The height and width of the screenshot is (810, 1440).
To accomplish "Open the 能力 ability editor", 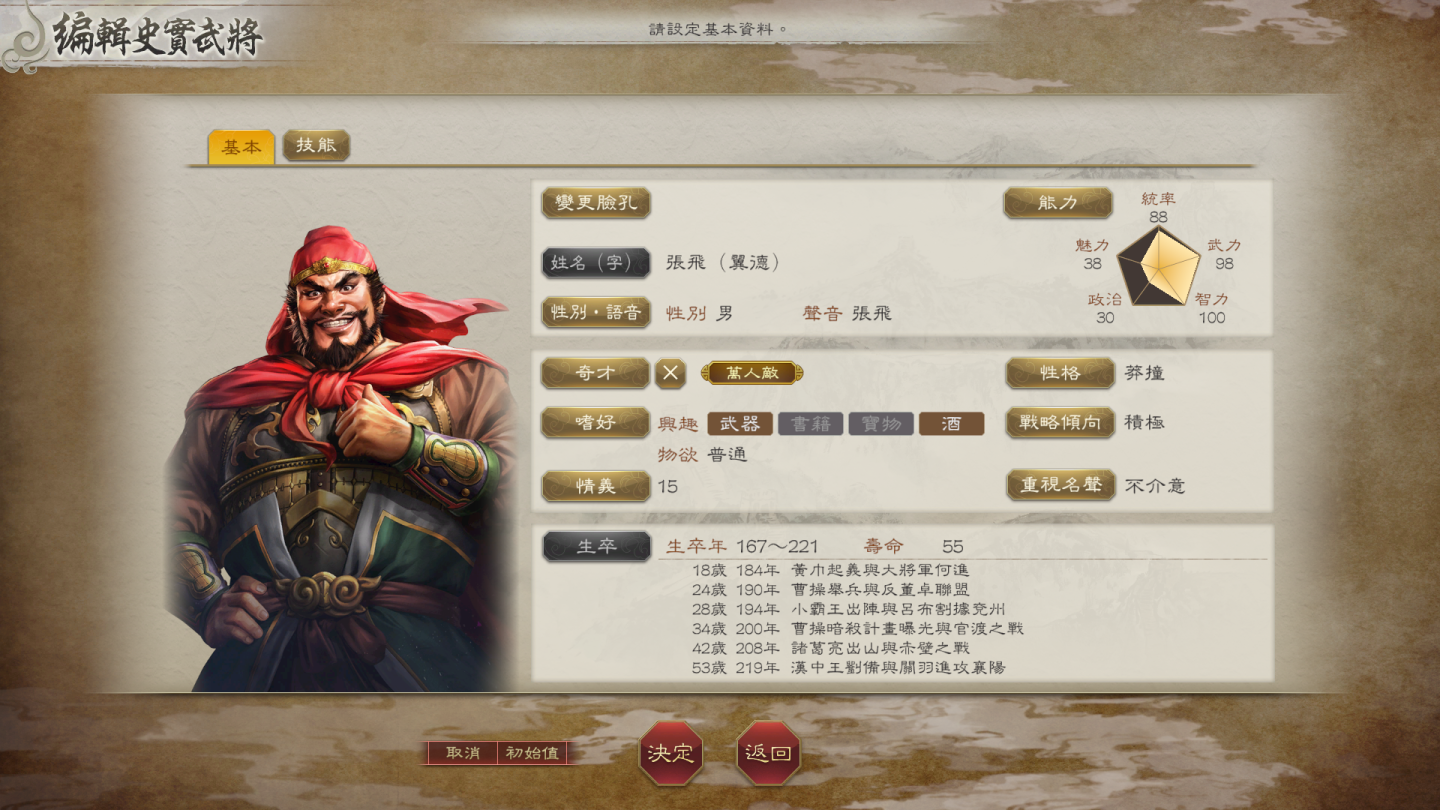I will (x=1058, y=203).
